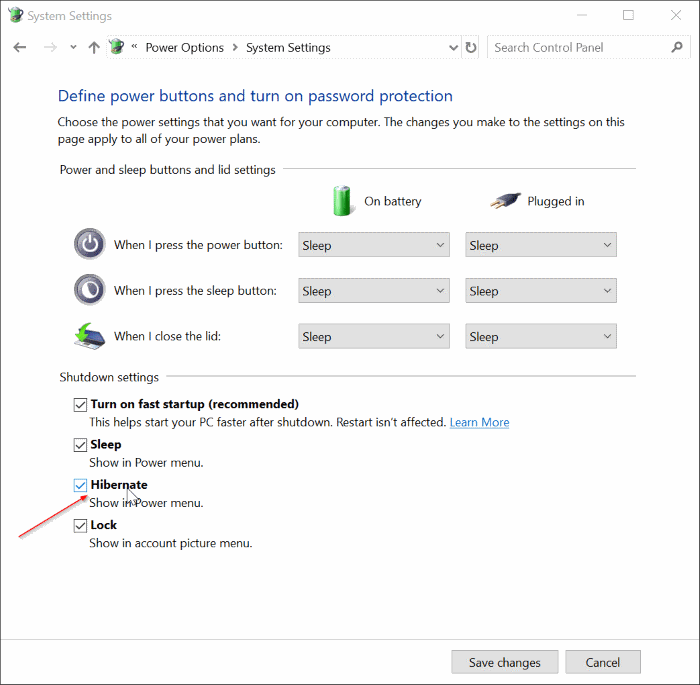Open address bar history dropdown
This screenshot has height=685, width=700.
(453, 47)
